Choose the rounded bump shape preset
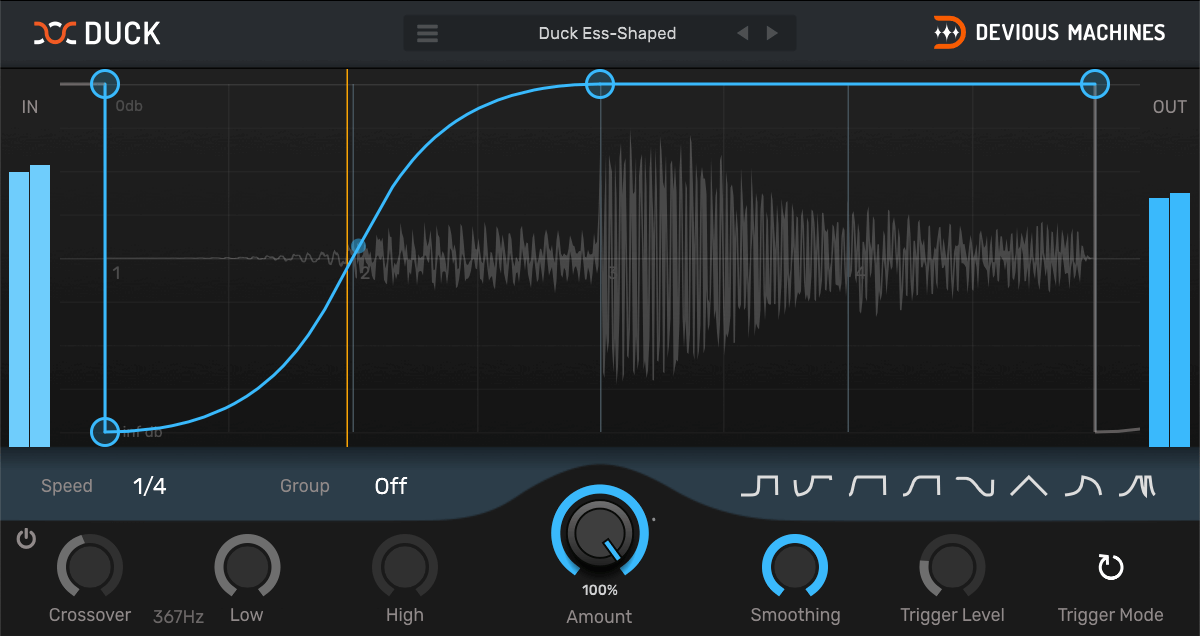The height and width of the screenshot is (636, 1200). pos(1083,486)
